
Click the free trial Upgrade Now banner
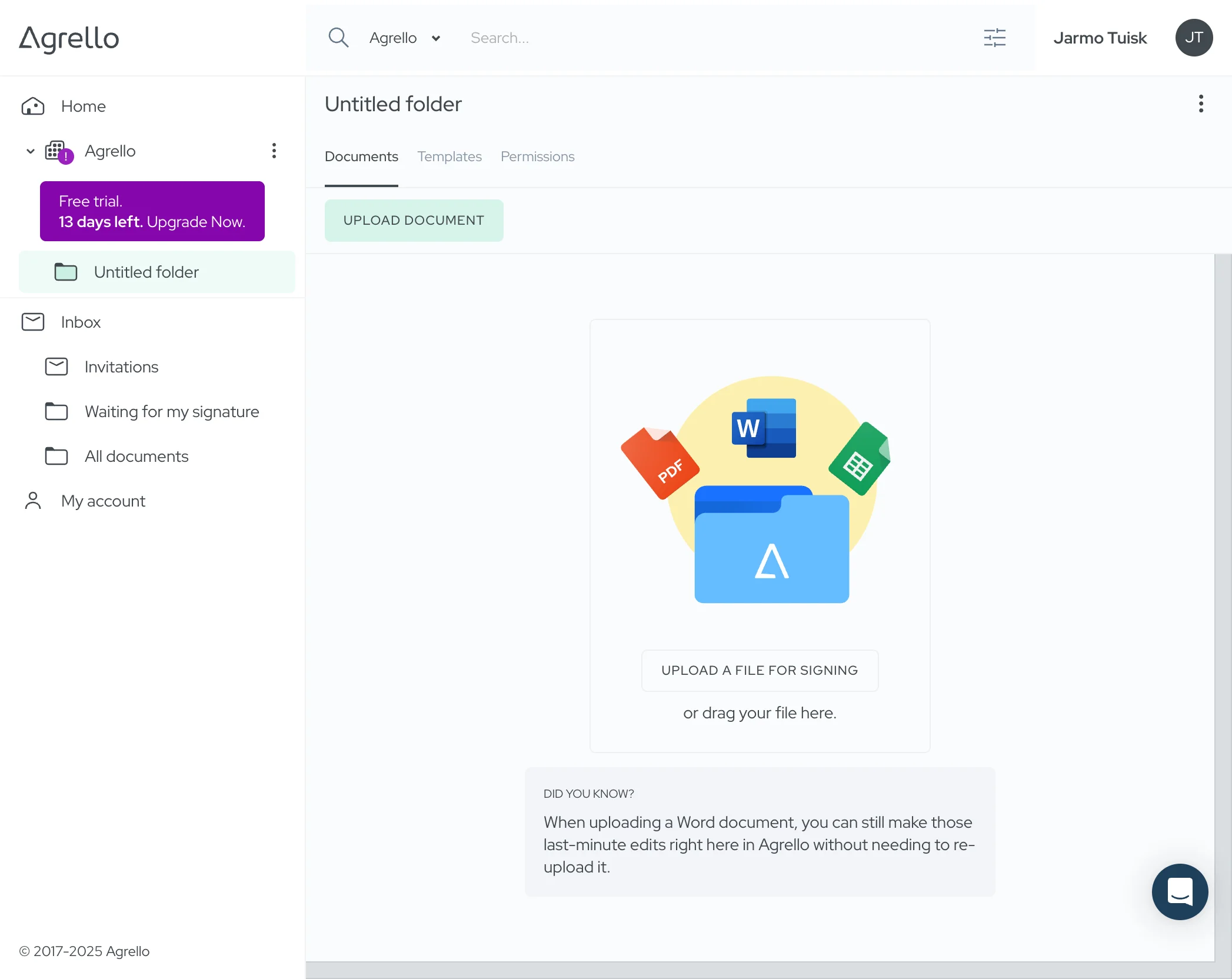tap(152, 211)
